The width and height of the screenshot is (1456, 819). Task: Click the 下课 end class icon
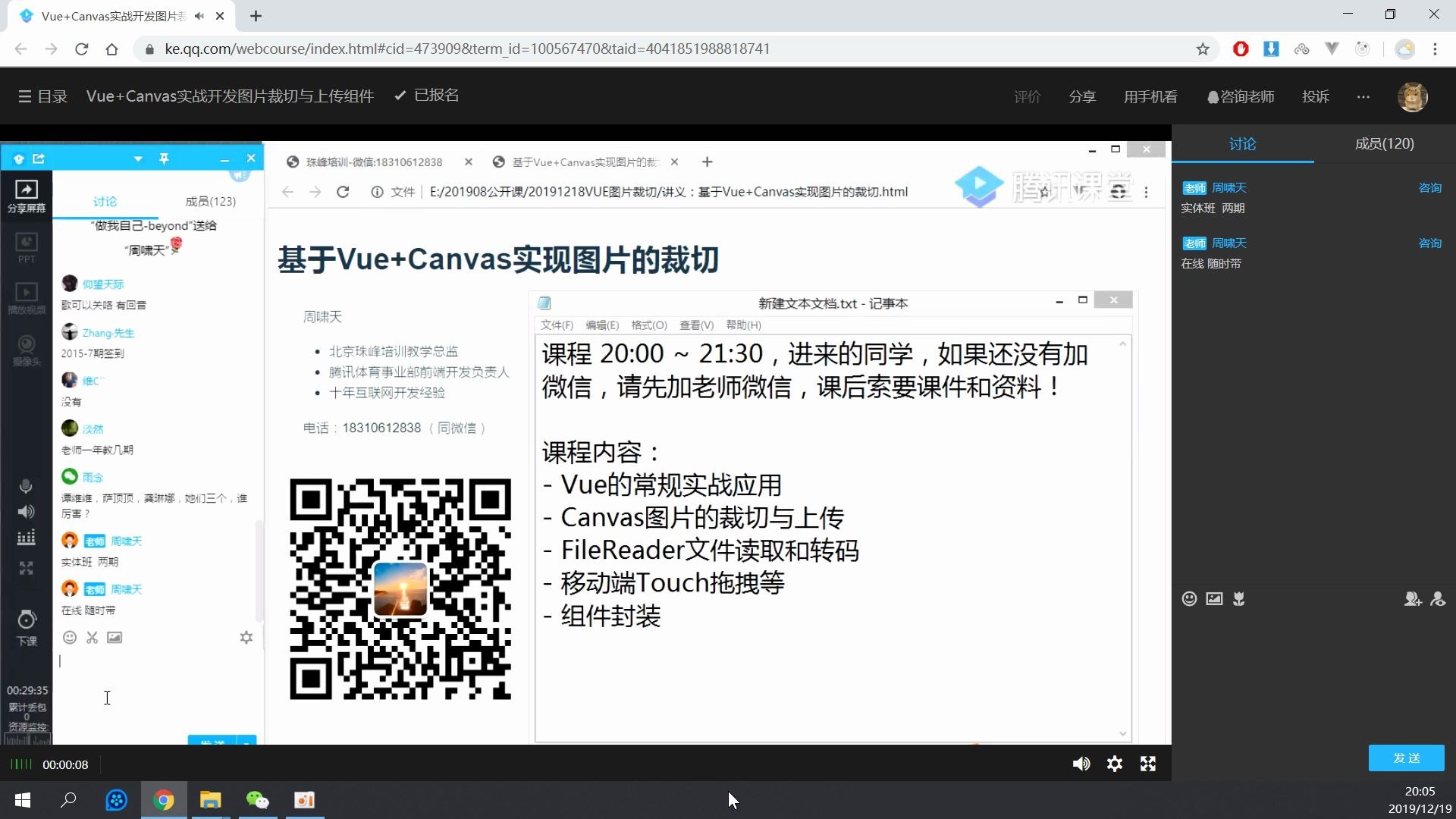tap(27, 628)
